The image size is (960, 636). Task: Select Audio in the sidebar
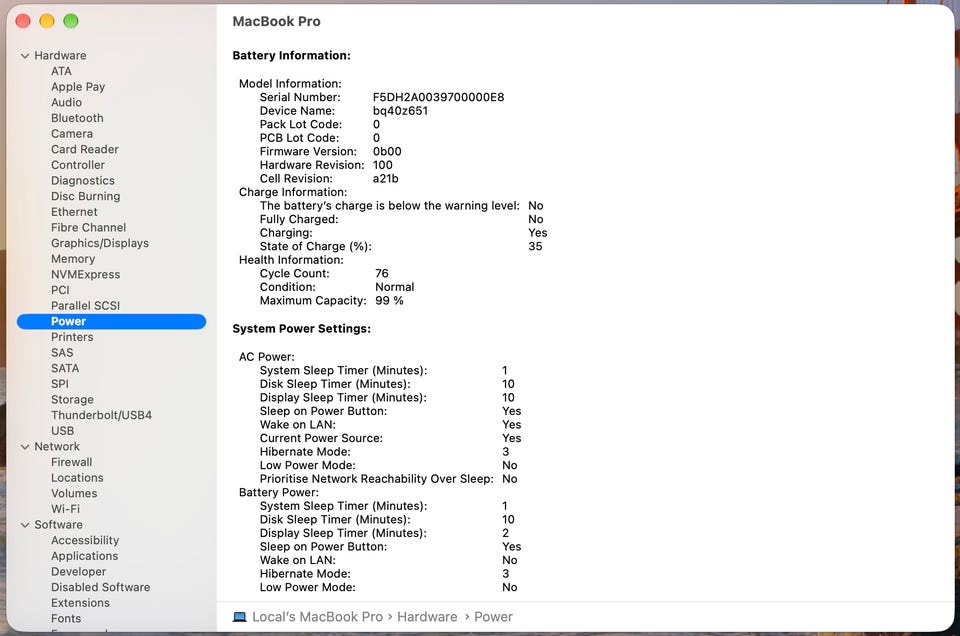coord(66,102)
